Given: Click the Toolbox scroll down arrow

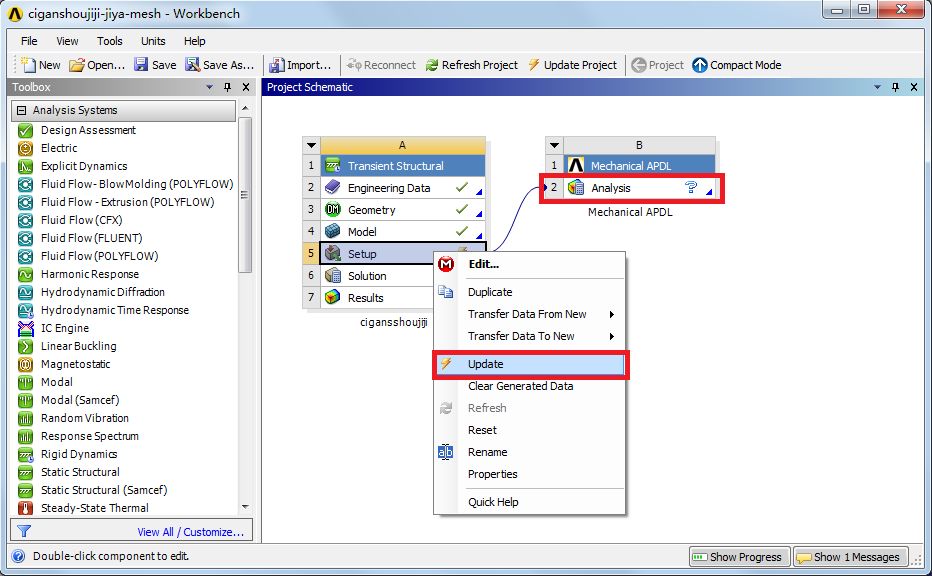Looking at the screenshot, I should click(245, 507).
